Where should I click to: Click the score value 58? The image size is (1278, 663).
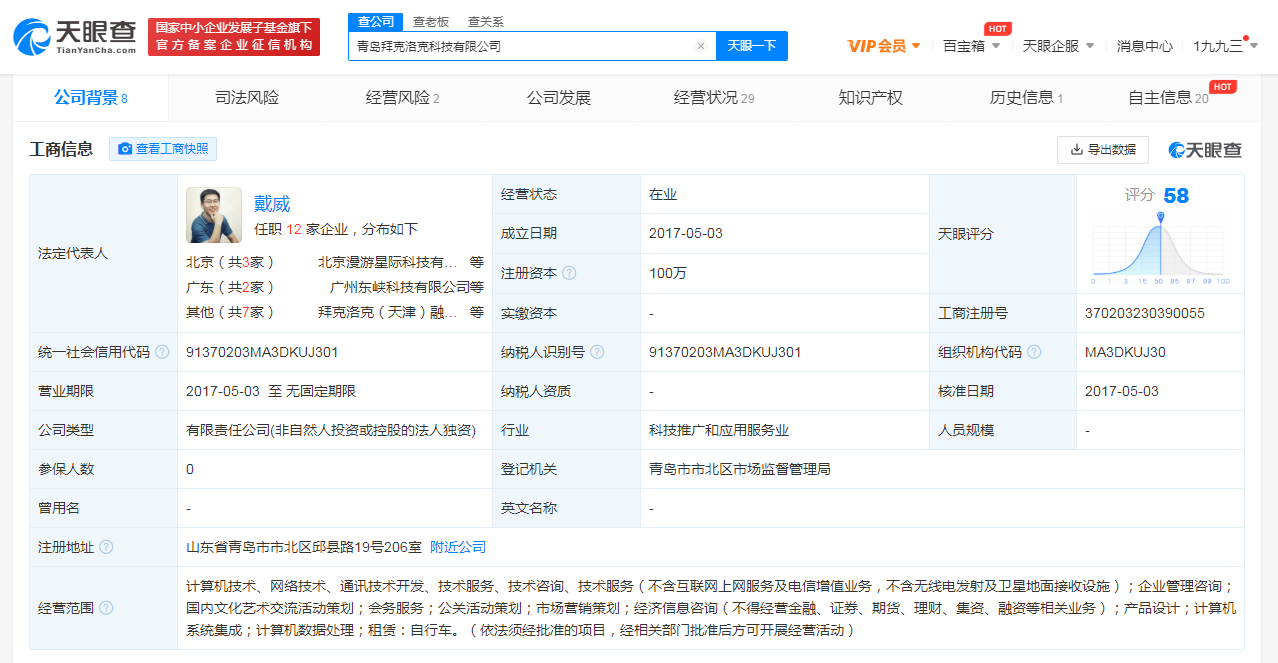pyautogui.click(x=1176, y=196)
